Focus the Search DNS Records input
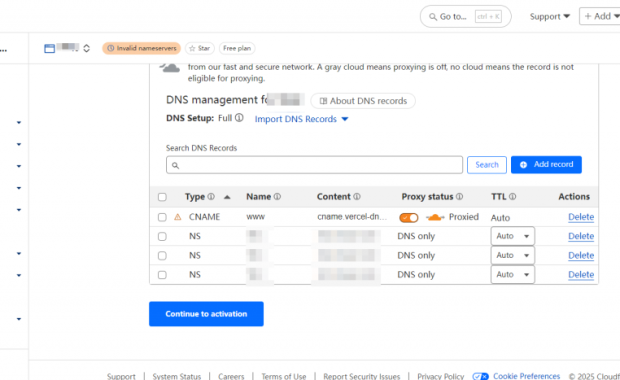This screenshot has height=380, width=620. (314, 165)
